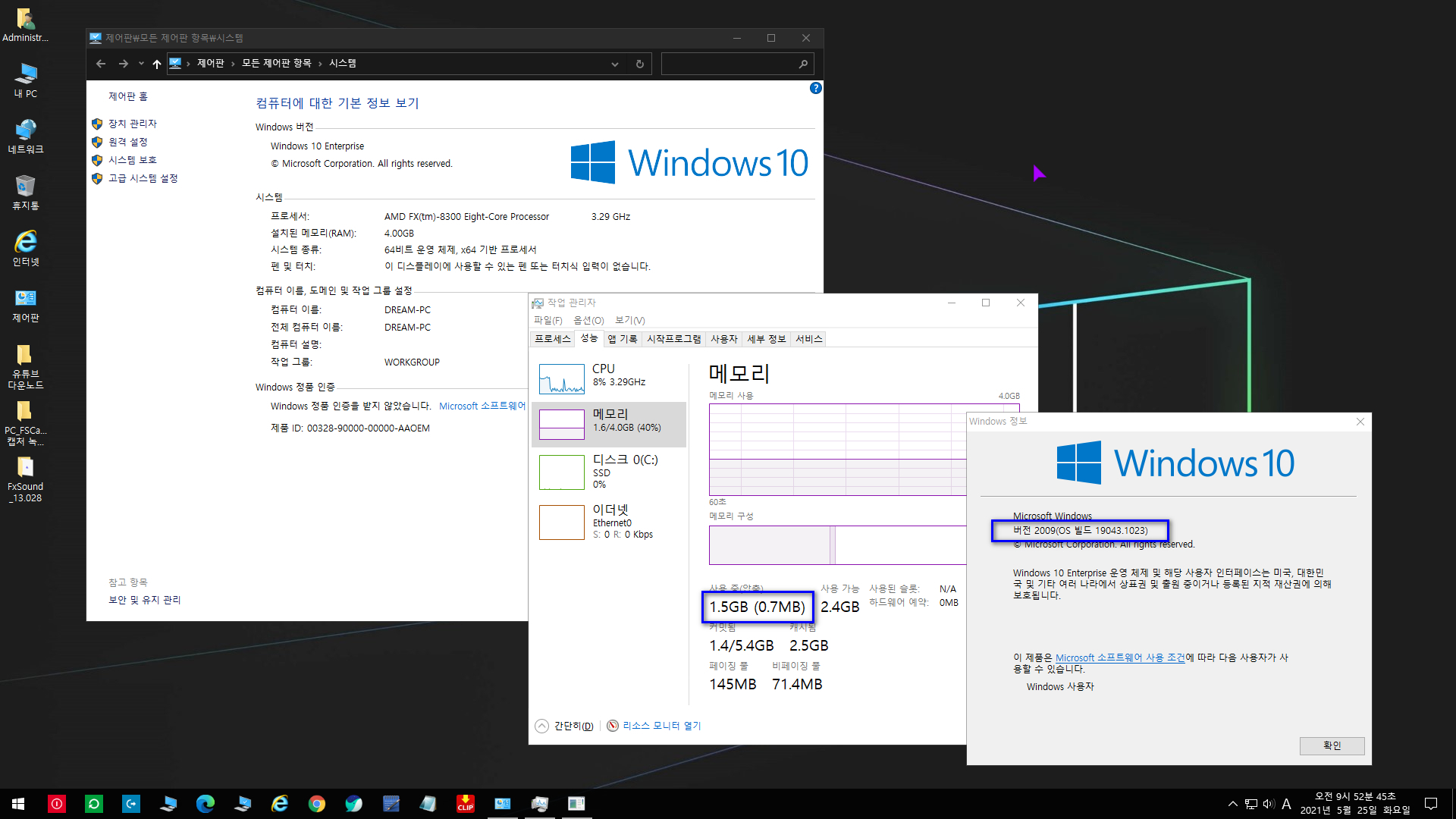Click the search magnifier in Control Panel
The height and width of the screenshot is (819, 1456).
coord(803,64)
